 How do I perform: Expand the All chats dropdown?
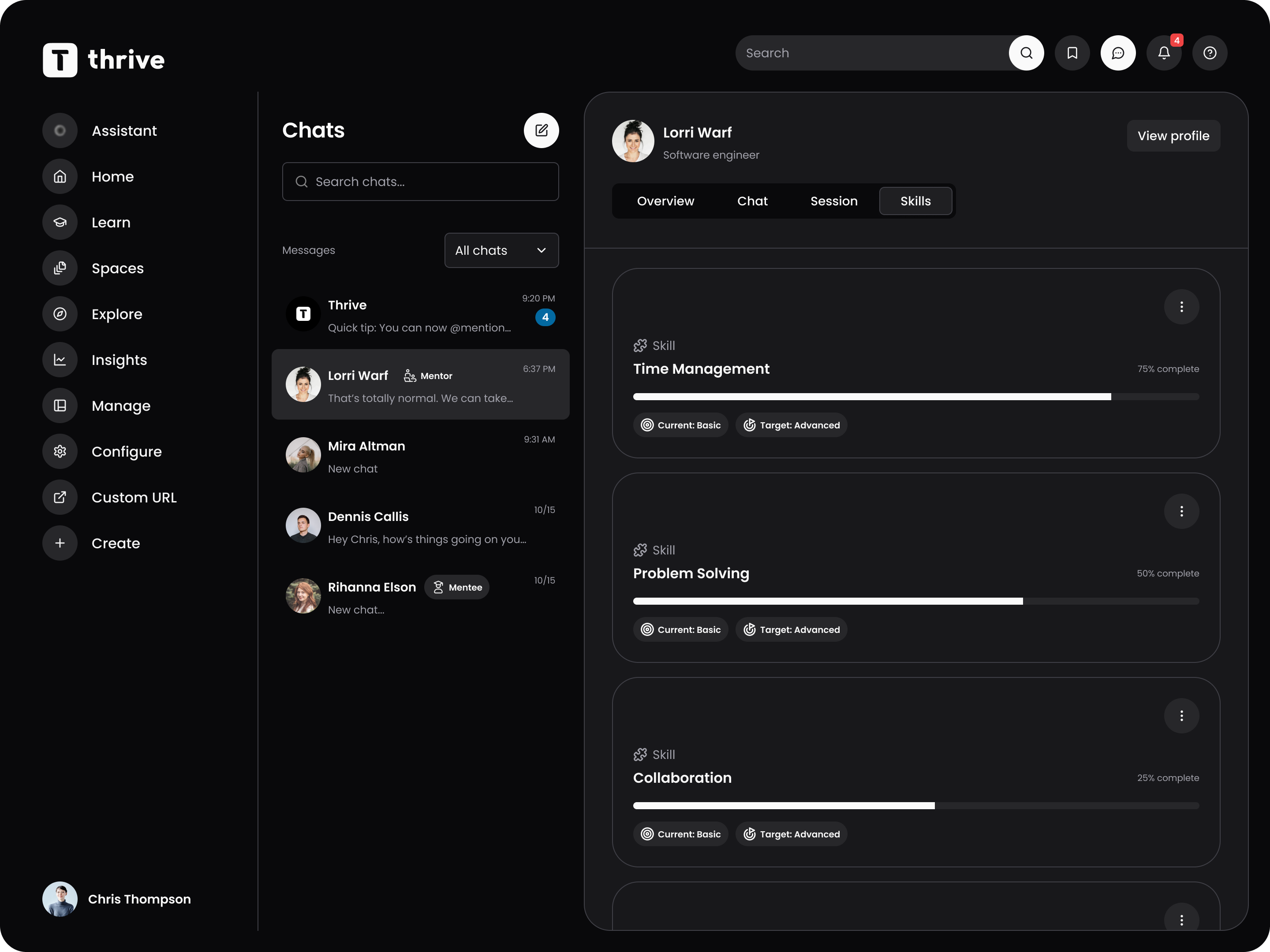[x=501, y=250]
